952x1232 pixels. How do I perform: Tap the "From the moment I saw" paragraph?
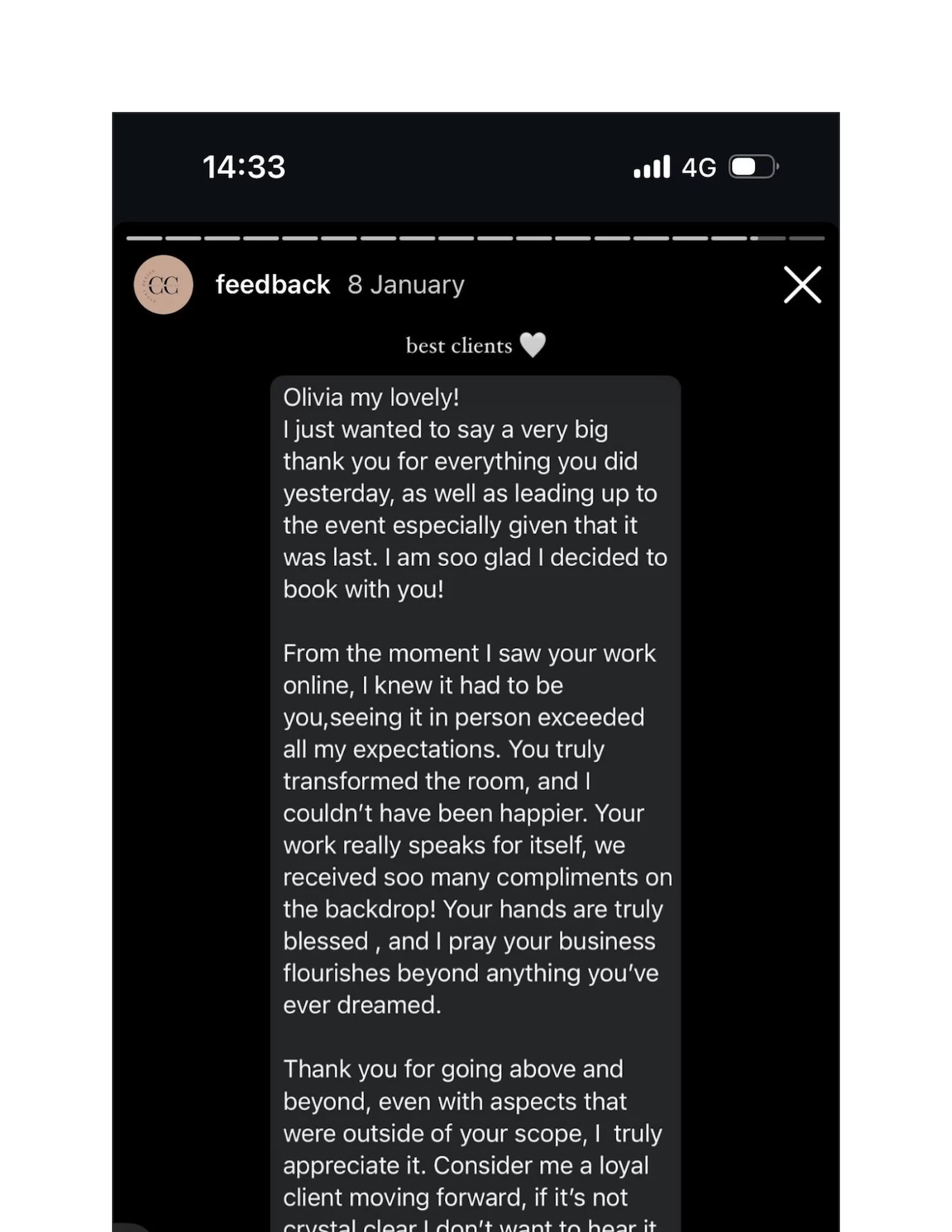pos(469,653)
